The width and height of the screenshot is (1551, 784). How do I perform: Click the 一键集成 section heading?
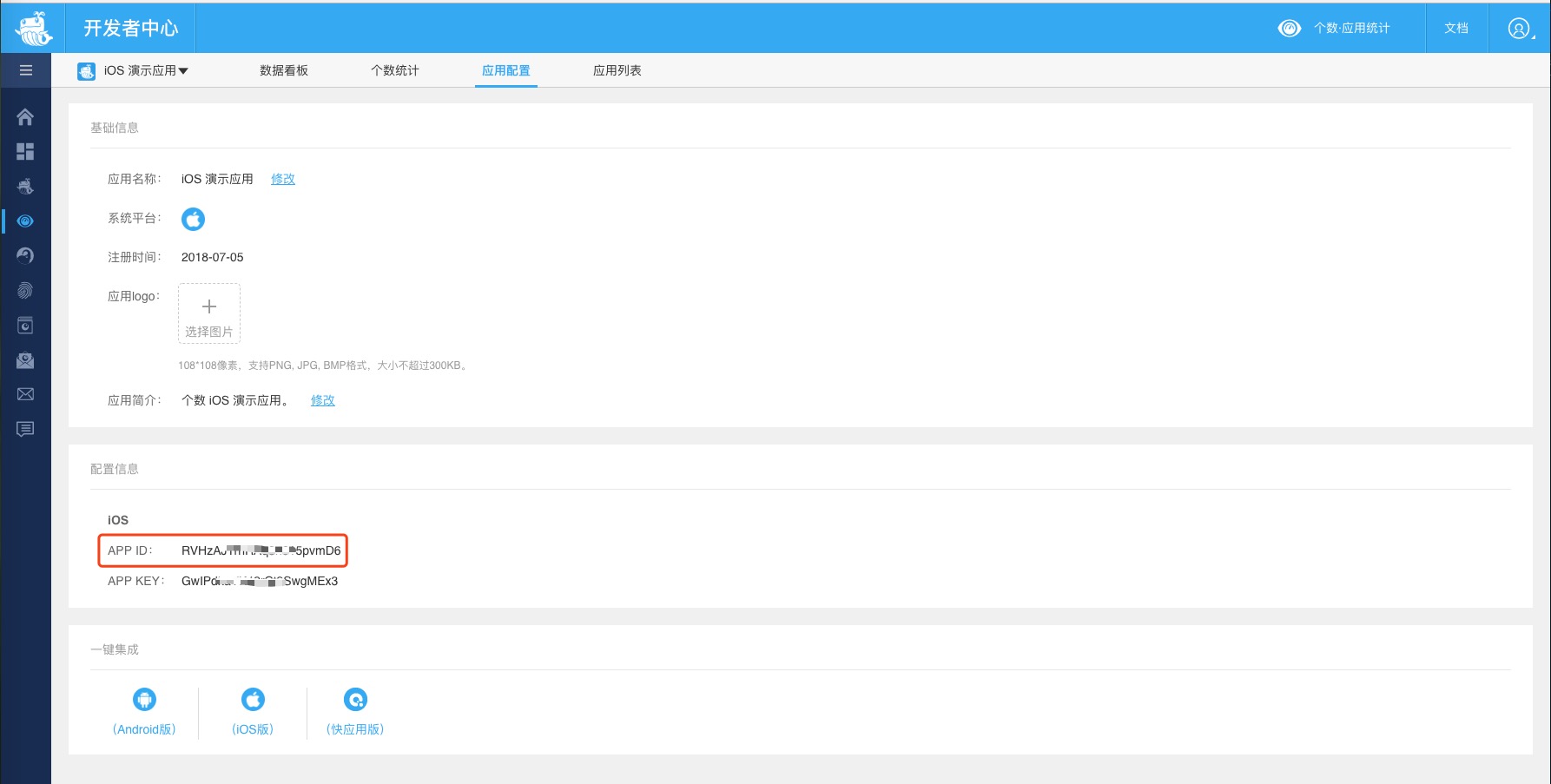point(115,649)
